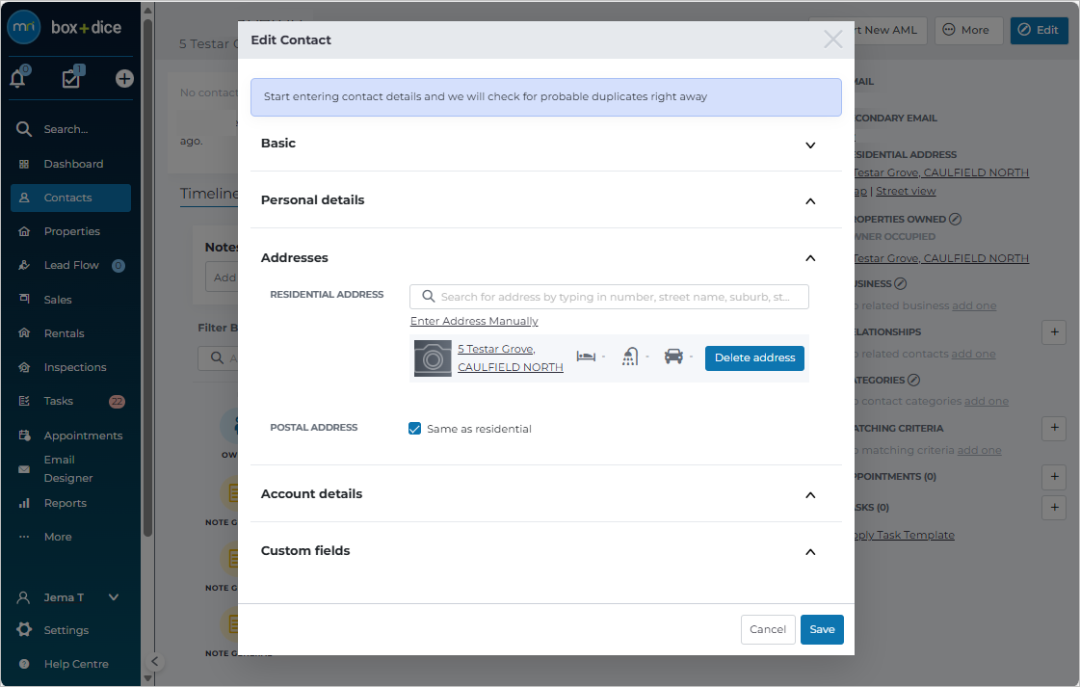Viewport: 1080px width, 687px height.
Task: Click the Edit button in page header
Action: 1039,30
